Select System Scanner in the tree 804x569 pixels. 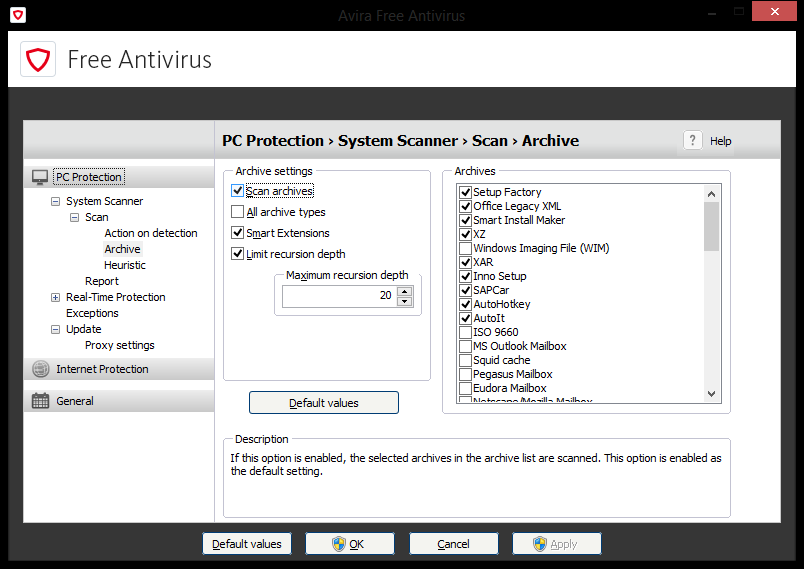[105, 201]
